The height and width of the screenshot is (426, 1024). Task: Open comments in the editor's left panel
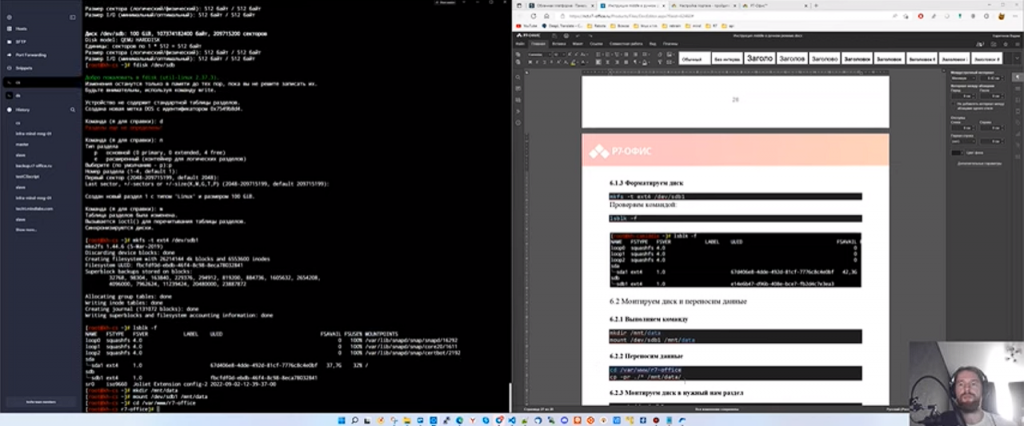point(518,88)
